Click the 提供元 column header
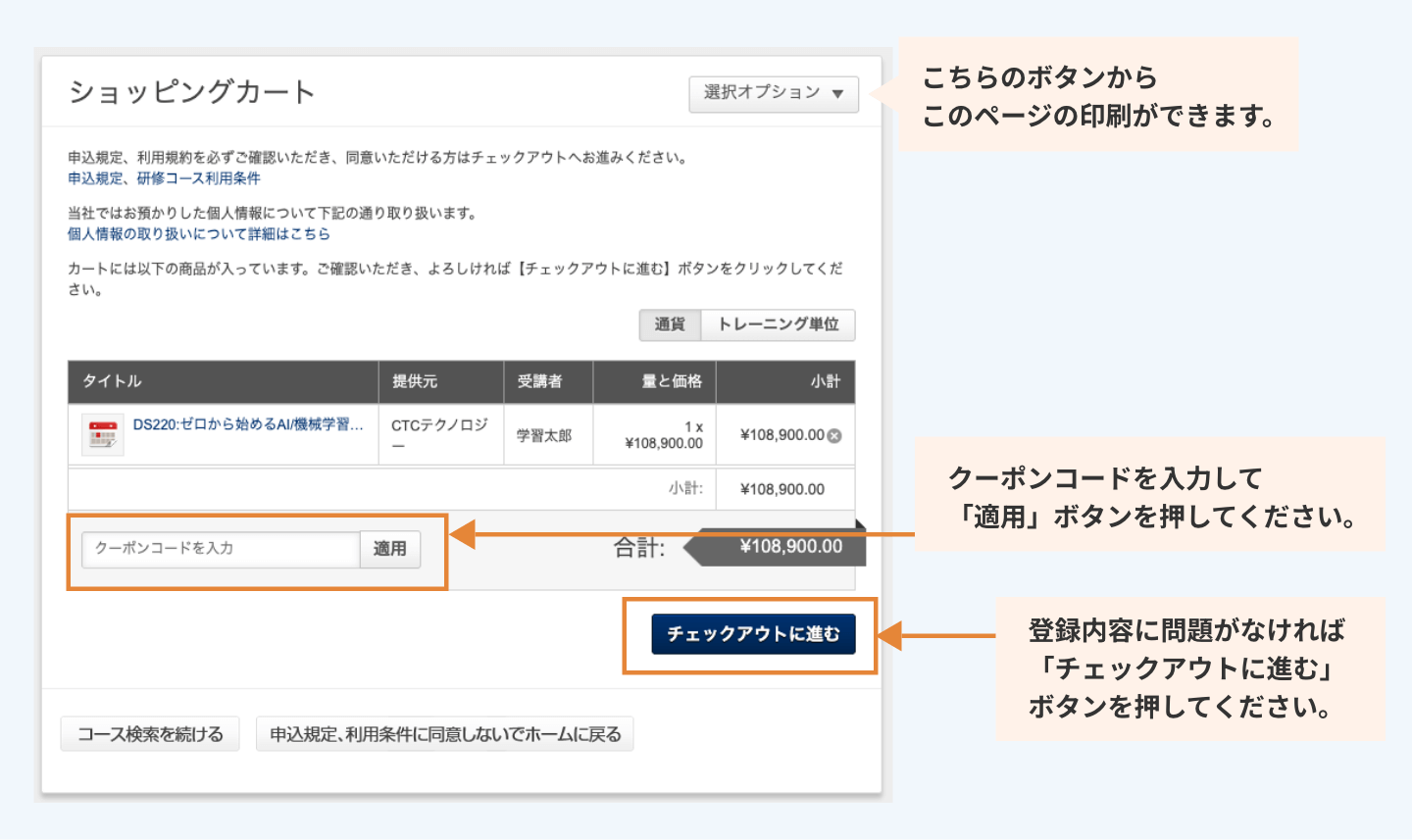Viewport: 1412px width, 840px height. 415,381
